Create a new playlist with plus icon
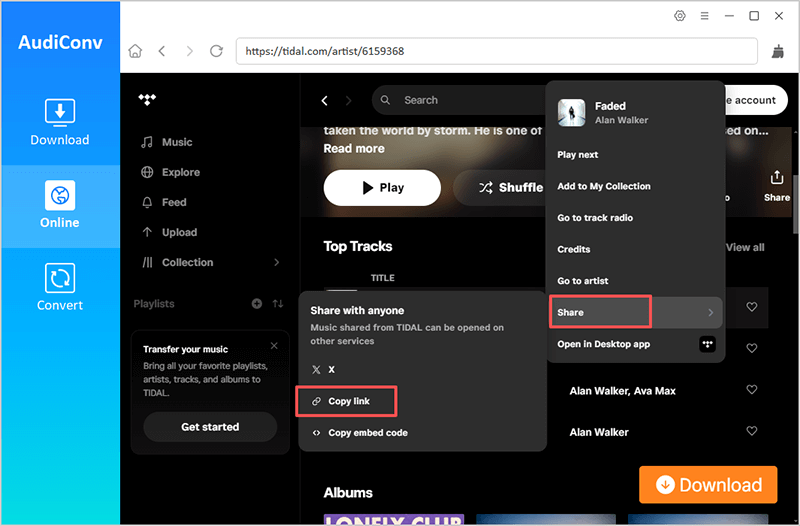 pyautogui.click(x=257, y=304)
